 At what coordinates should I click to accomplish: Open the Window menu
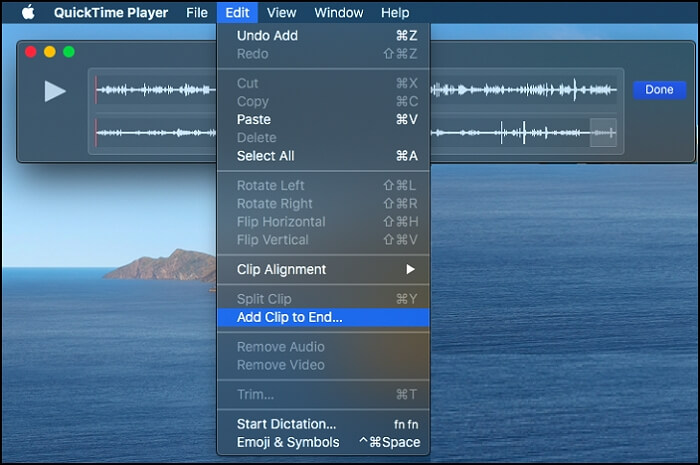point(338,13)
